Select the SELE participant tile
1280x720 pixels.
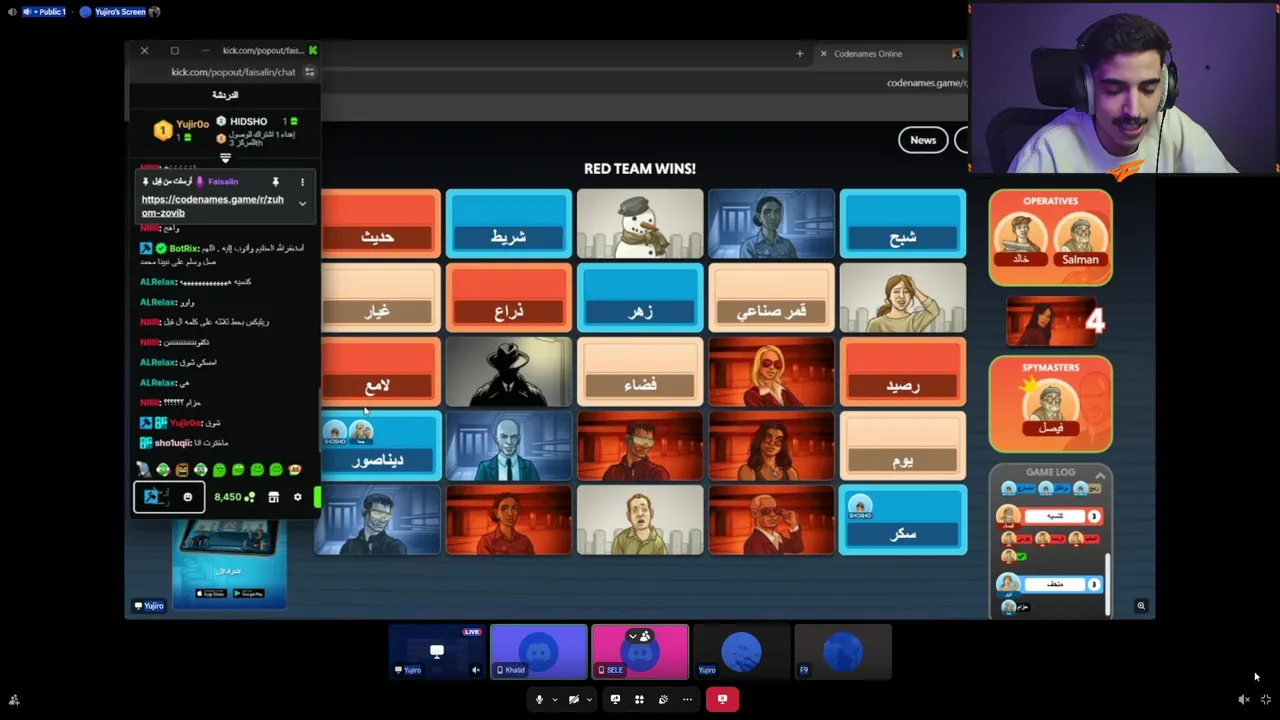(x=640, y=652)
